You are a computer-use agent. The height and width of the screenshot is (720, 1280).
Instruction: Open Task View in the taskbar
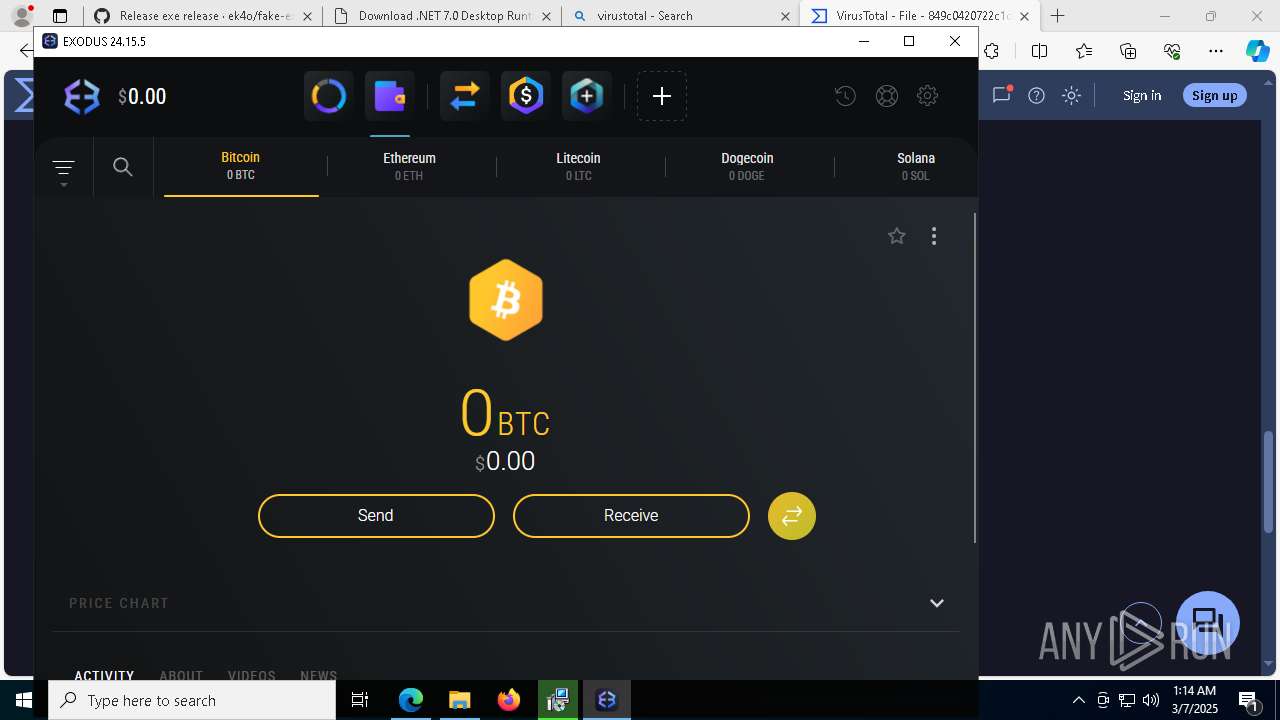[361, 700]
